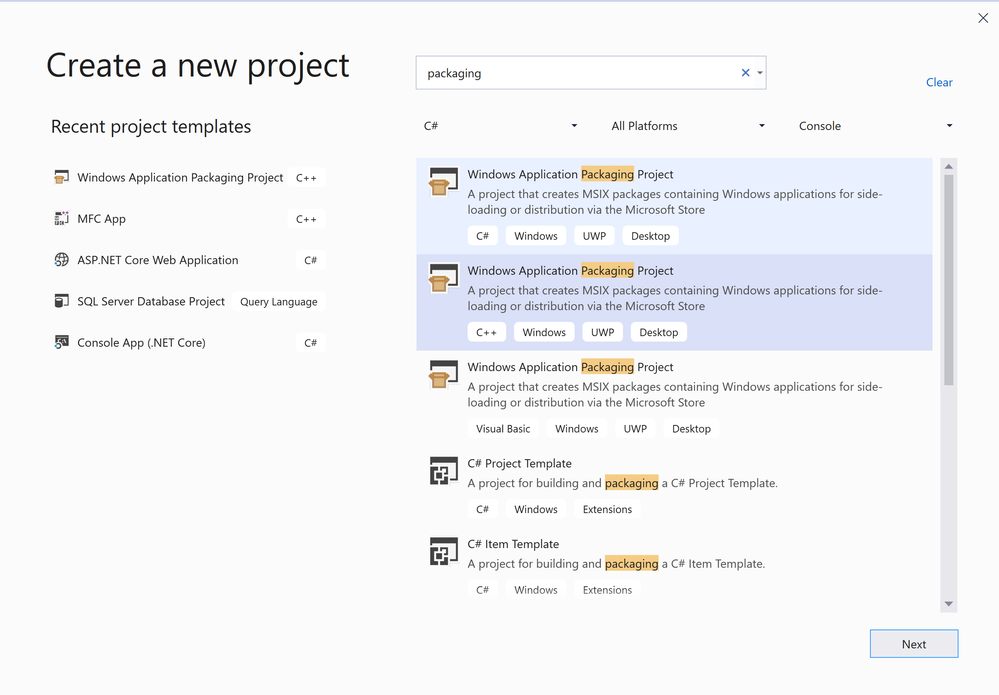This screenshot has height=695, width=999.
Task: Click the recent Windows Application Packaging Project icon
Action: pos(62,178)
